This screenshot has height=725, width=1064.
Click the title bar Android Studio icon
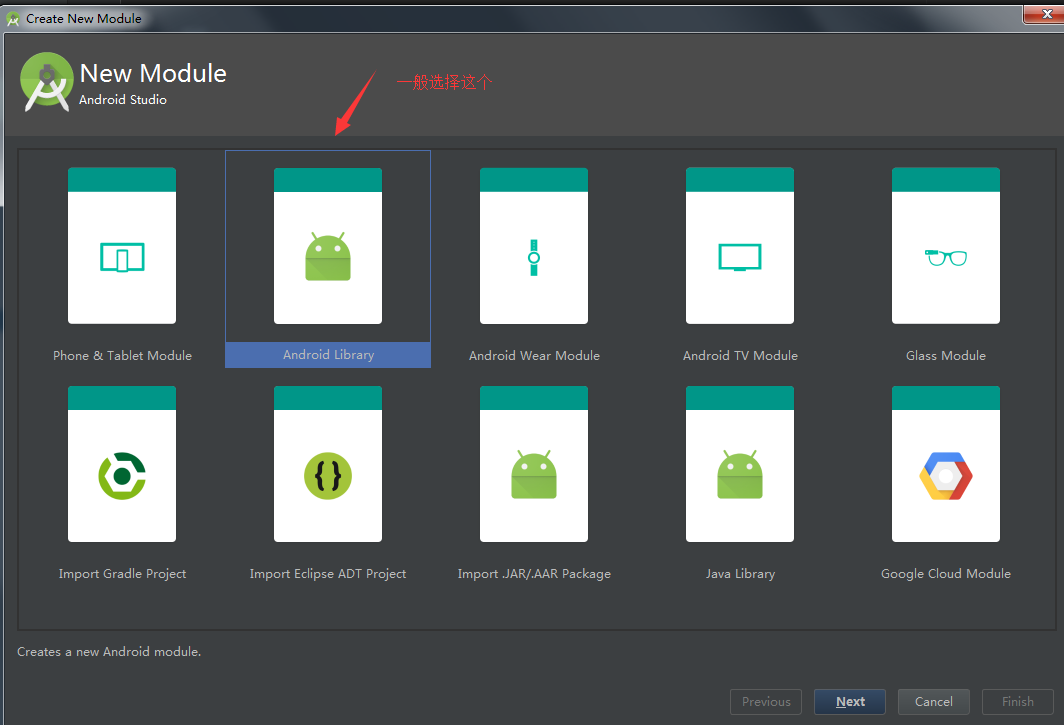pyautogui.click(x=13, y=19)
